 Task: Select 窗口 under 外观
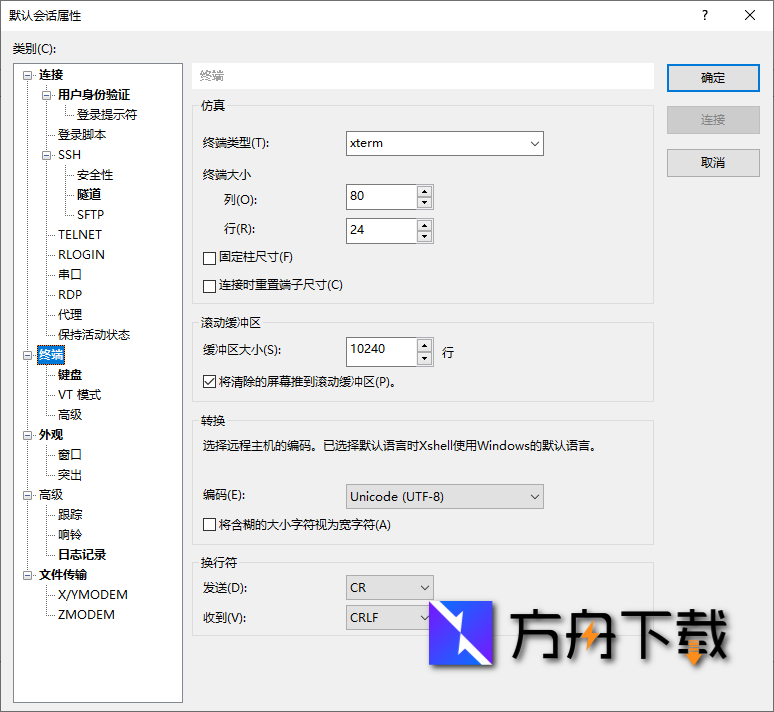pos(70,455)
